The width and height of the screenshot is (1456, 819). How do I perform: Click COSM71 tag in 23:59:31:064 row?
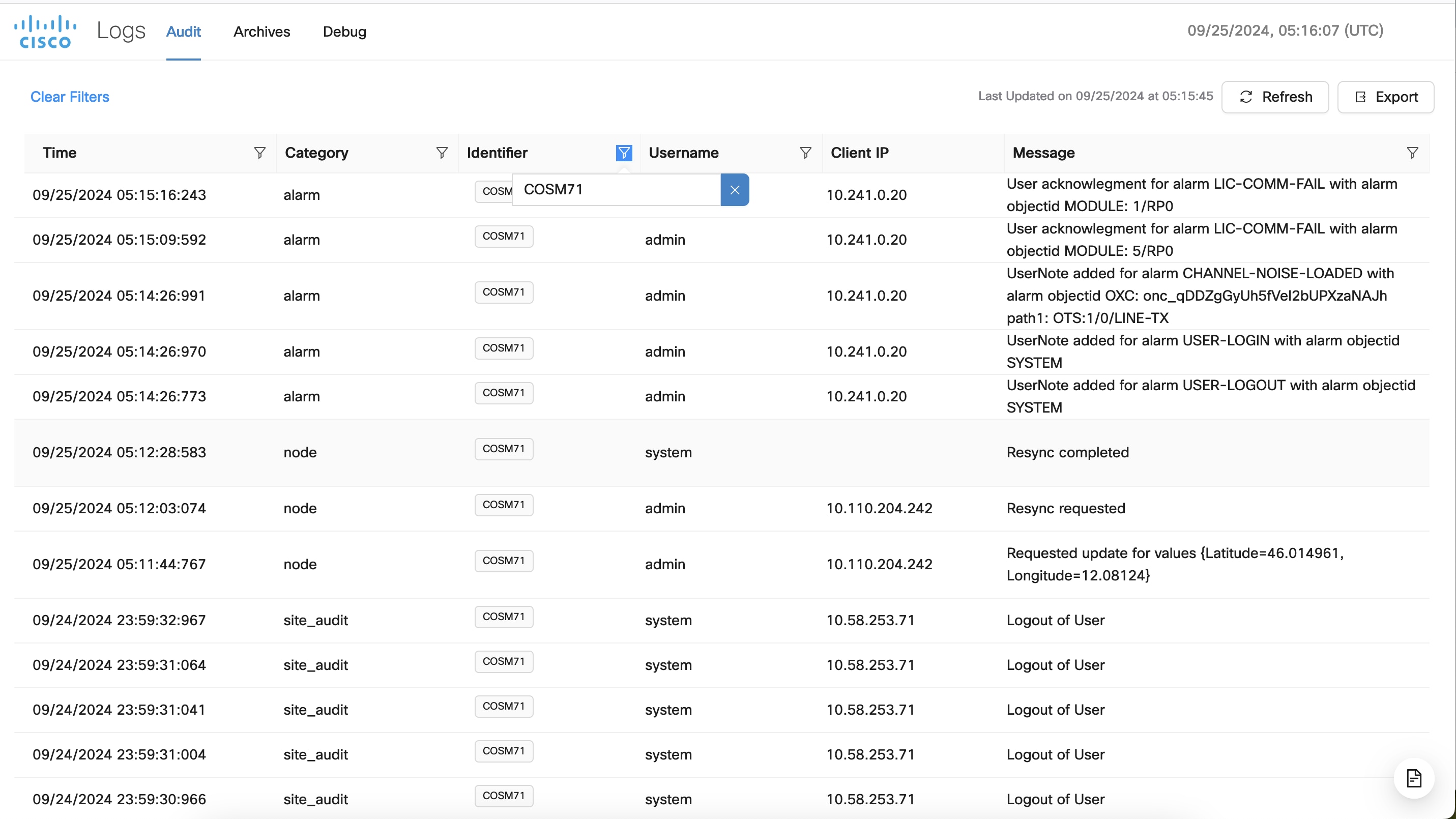(x=504, y=661)
